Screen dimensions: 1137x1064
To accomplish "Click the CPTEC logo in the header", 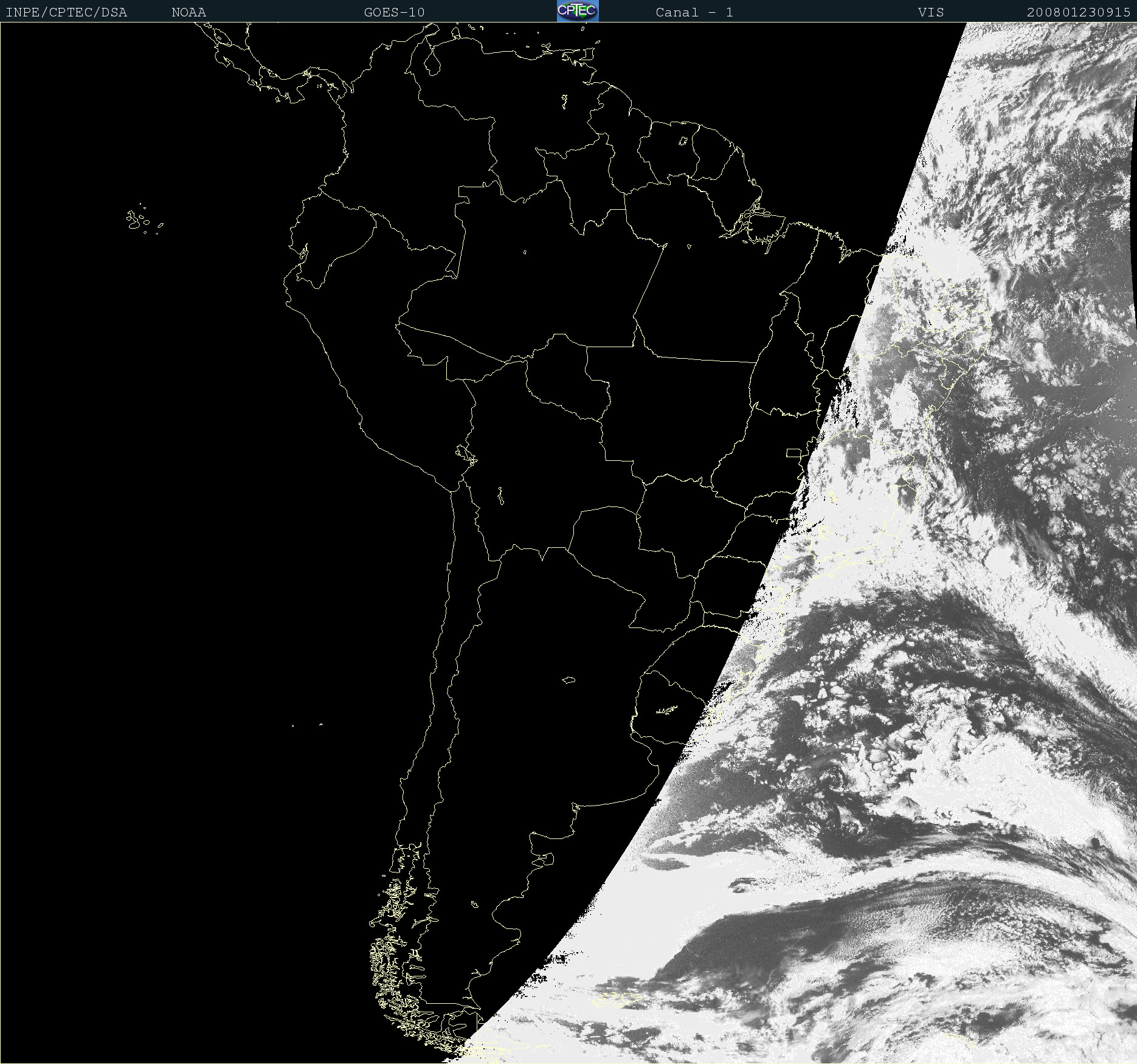I will [578, 11].
